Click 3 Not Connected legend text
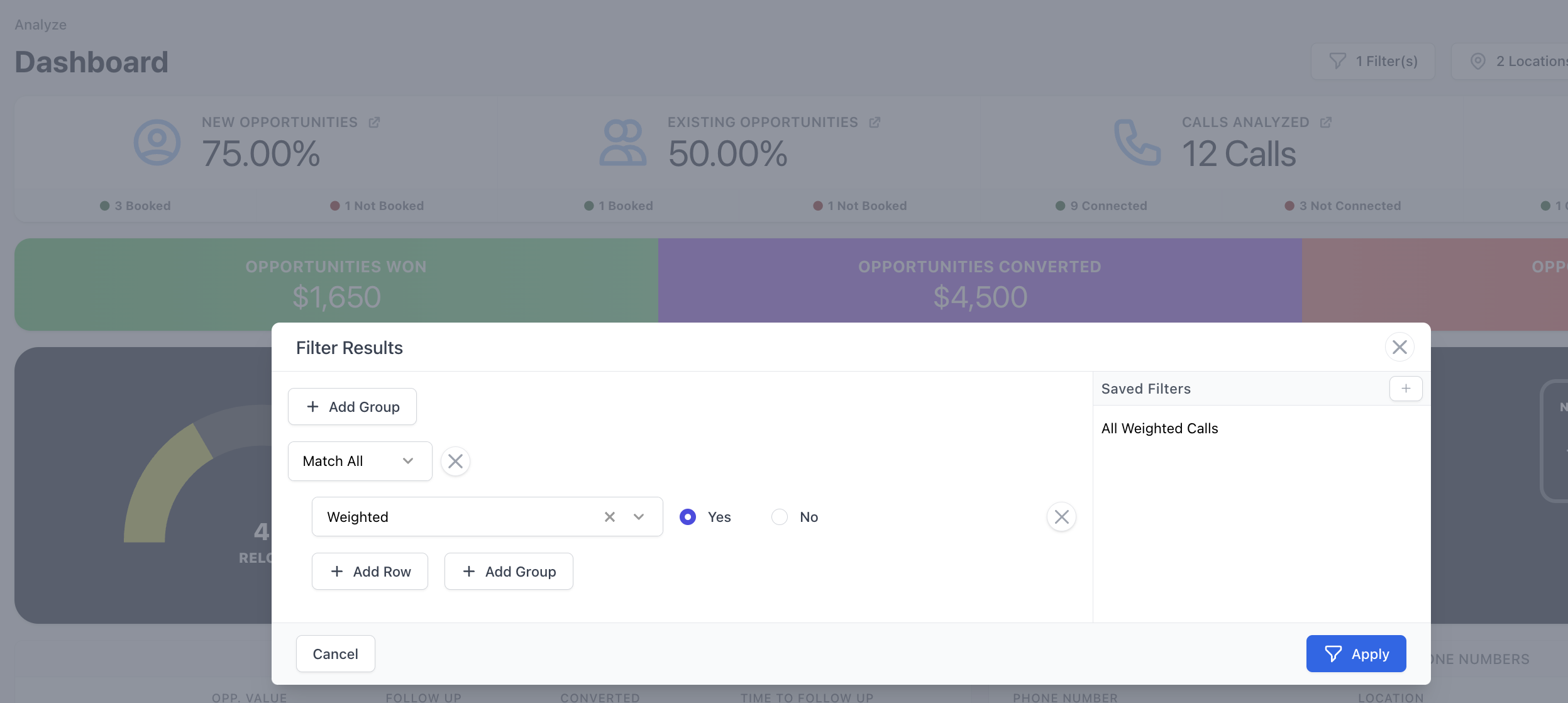This screenshot has height=703, width=1568. (1350, 206)
